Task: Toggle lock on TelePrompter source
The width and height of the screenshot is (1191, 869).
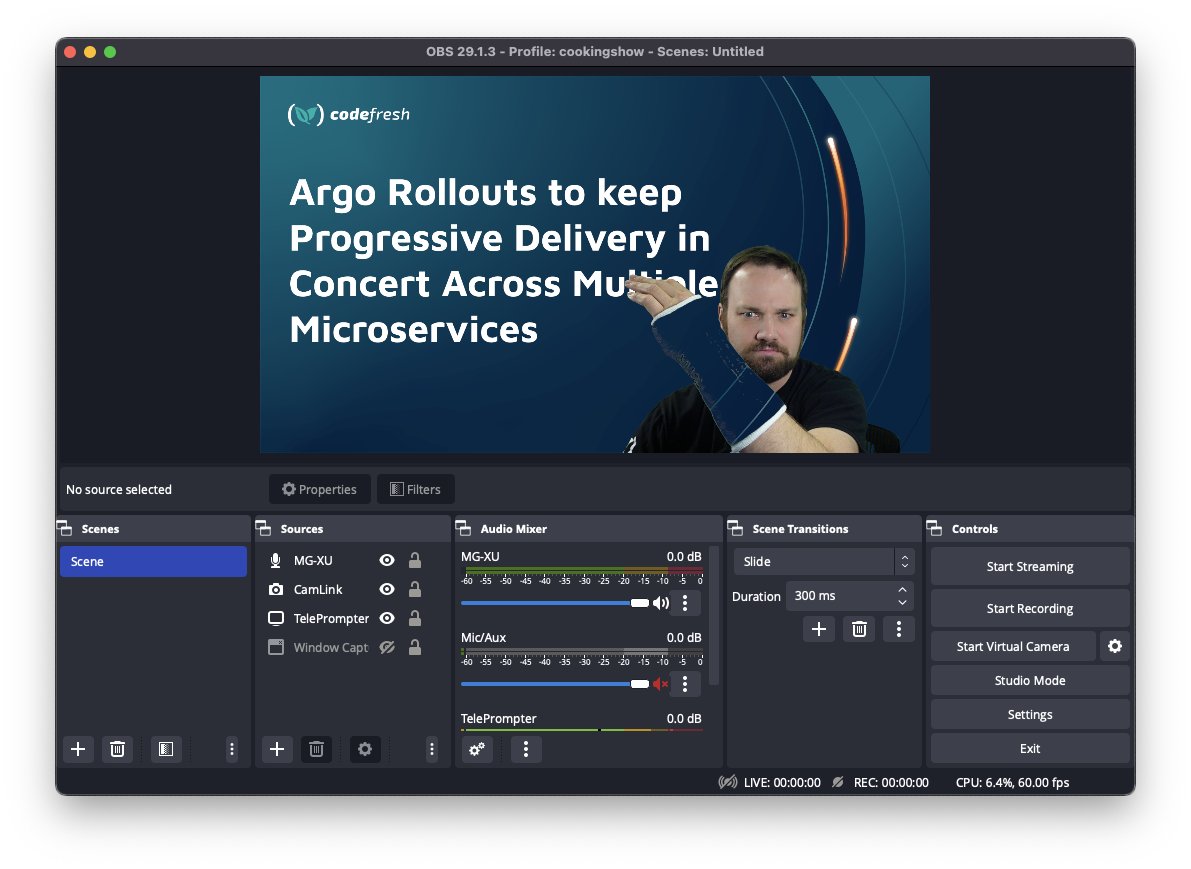Action: tap(415, 618)
